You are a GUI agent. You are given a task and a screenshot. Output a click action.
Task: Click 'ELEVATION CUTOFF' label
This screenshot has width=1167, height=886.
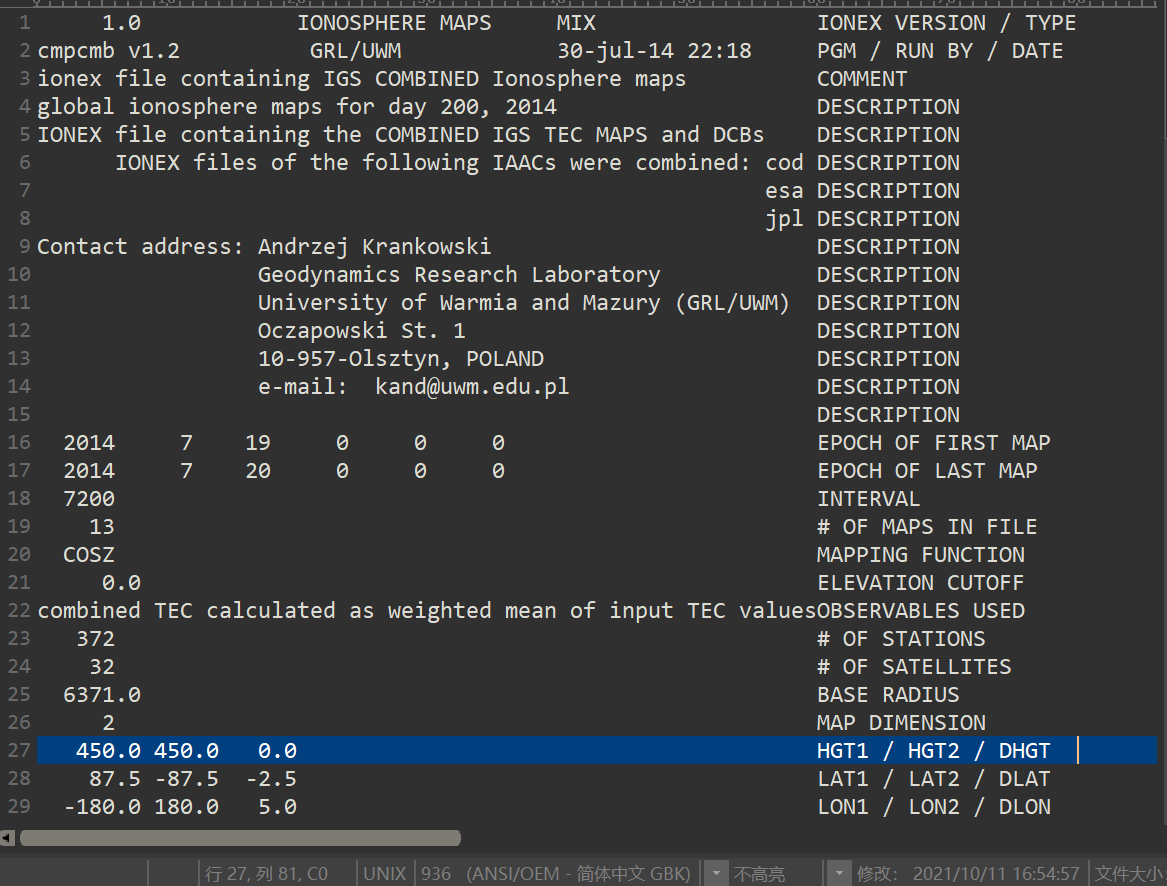(x=921, y=583)
